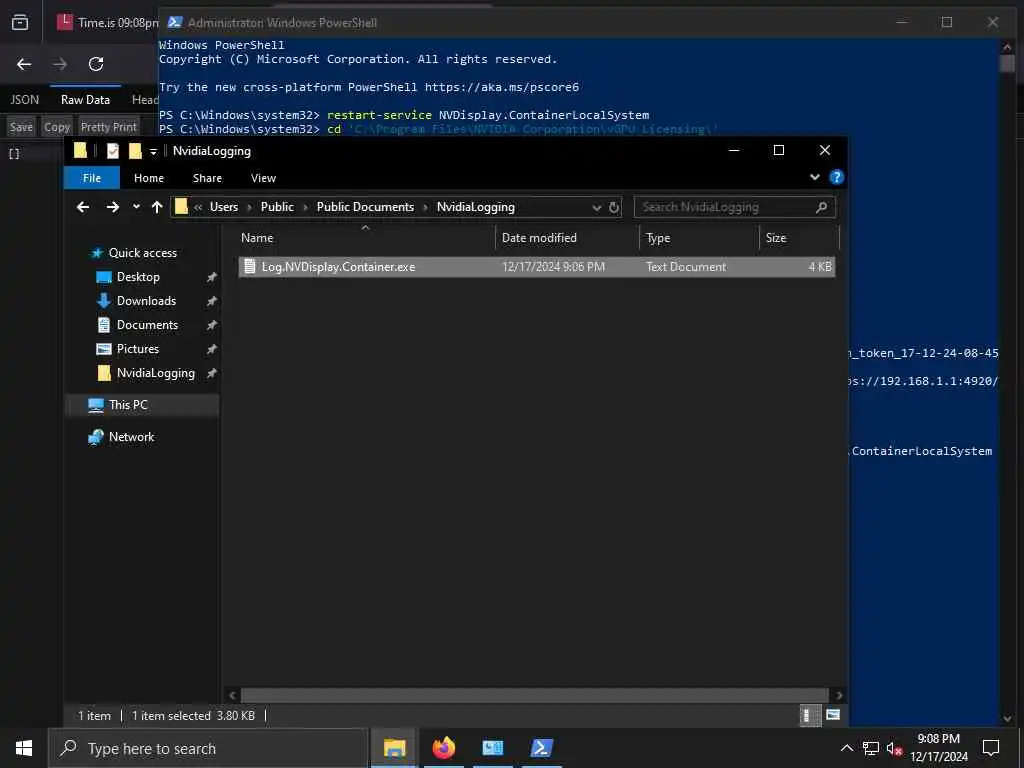Image resolution: width=1024 pixels, height=768 pixels.
Task: Expand the Explorer ribbon chevron
Action: click(815, 177)
